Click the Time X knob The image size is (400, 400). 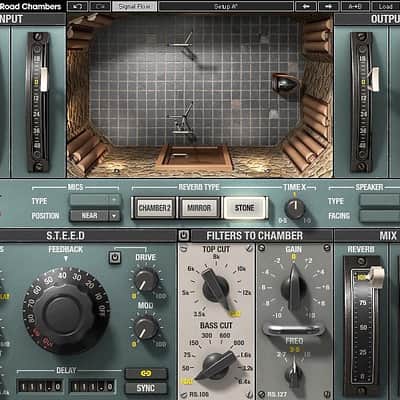click(295, 209)
